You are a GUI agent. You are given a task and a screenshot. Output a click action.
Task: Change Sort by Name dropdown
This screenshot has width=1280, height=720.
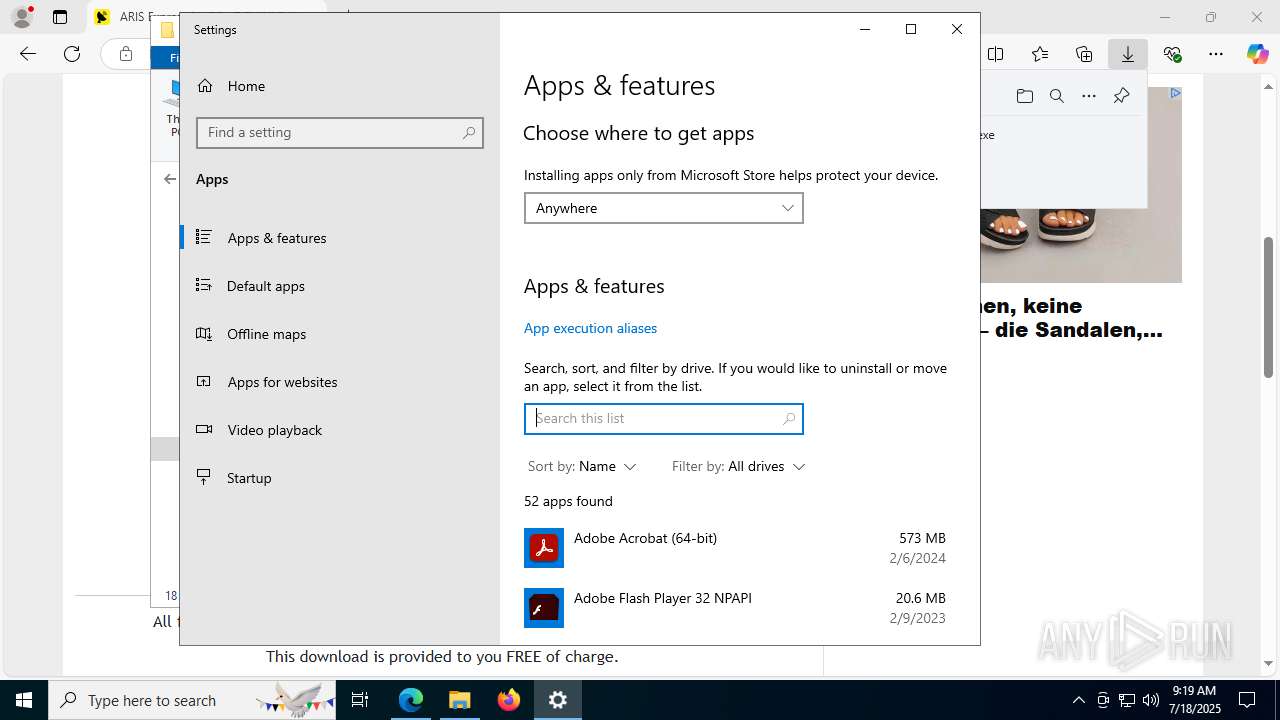582,466
